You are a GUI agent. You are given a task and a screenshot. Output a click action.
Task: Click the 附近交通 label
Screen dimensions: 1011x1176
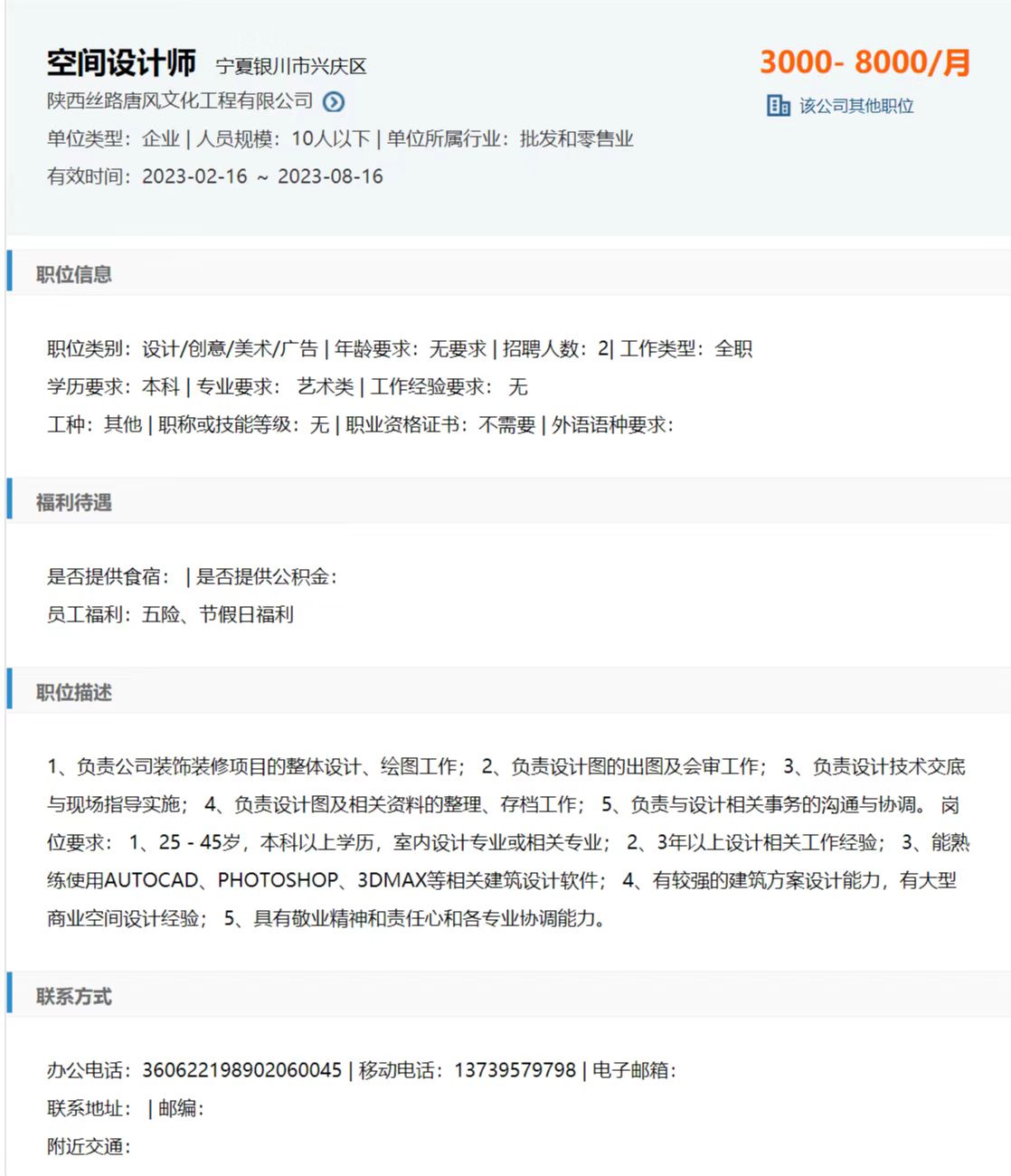coord(88,1146)
